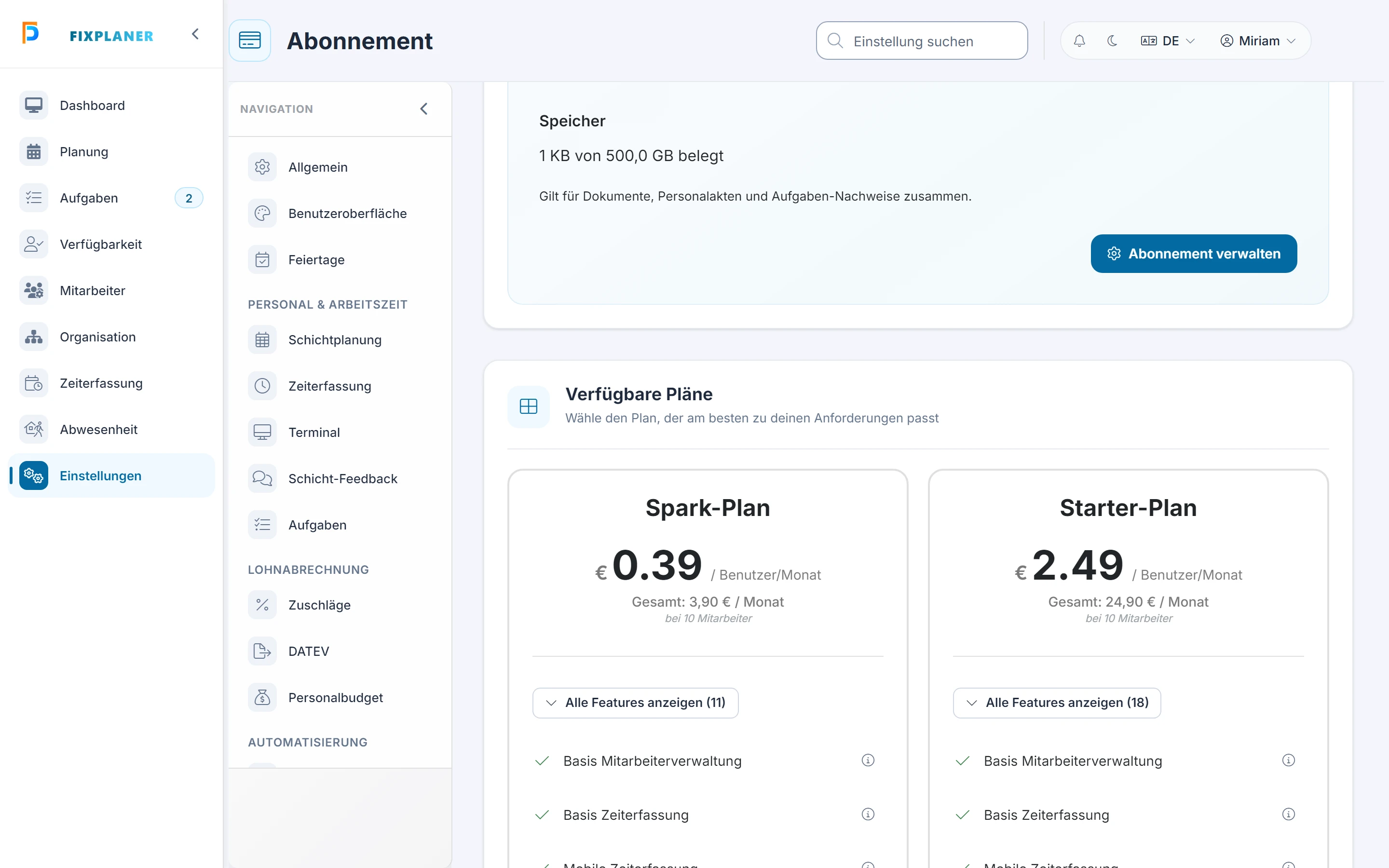The image size is (1389, 868).
Task: Show info for Starter-Plan Basis Zeiterfassung
Action: point(1289,814)
